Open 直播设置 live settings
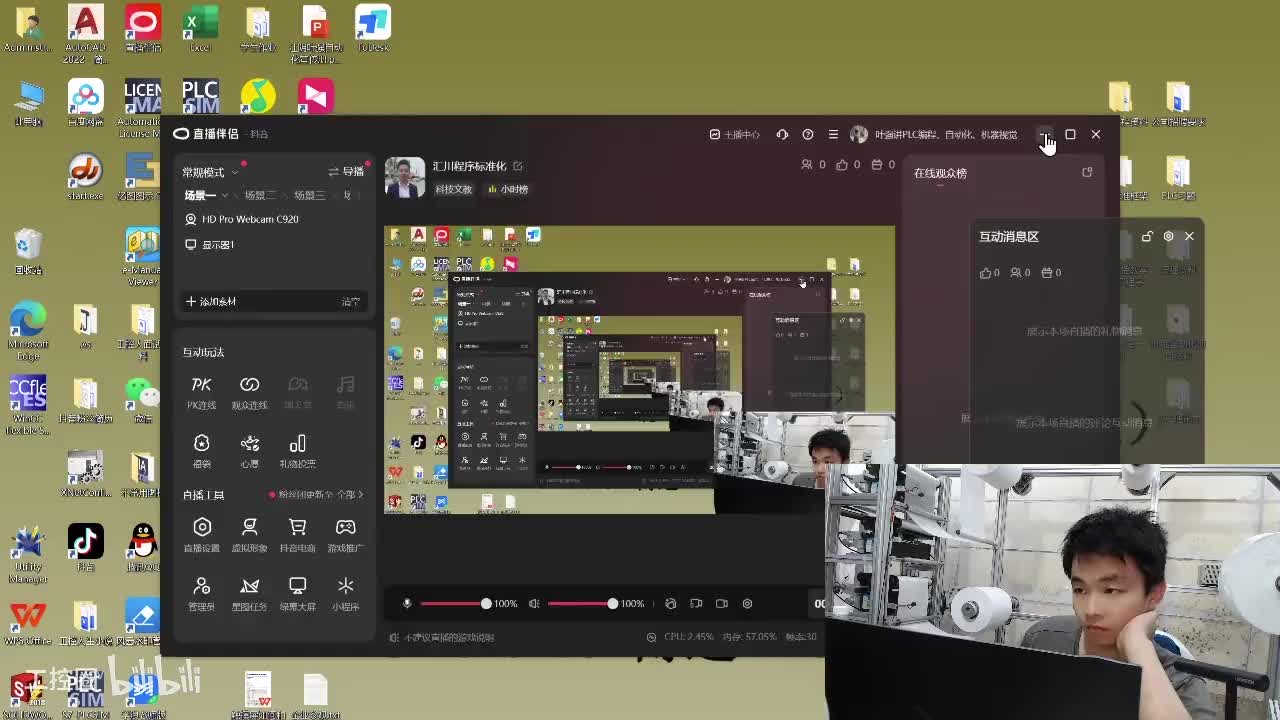This screenshot has width=1280, height=720. 202,535
